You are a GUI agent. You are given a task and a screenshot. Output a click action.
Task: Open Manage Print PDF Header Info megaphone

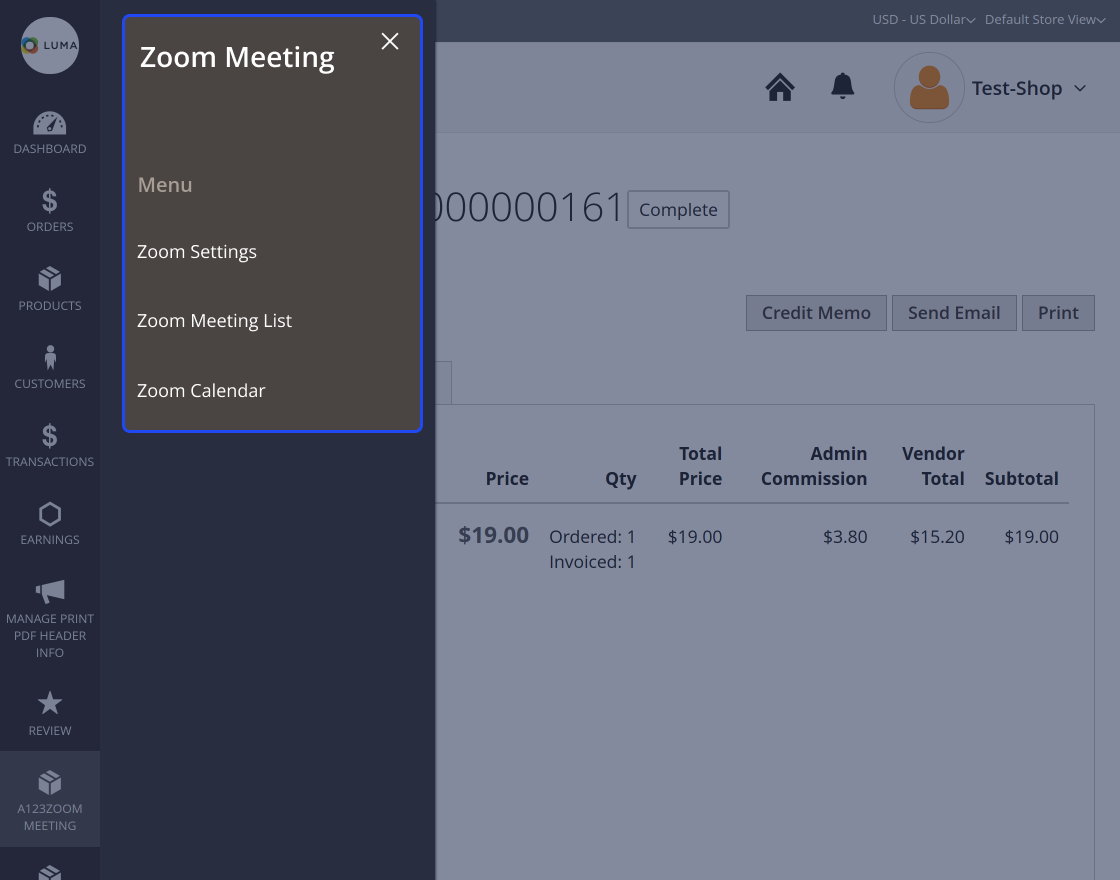(x=49, y=591)
